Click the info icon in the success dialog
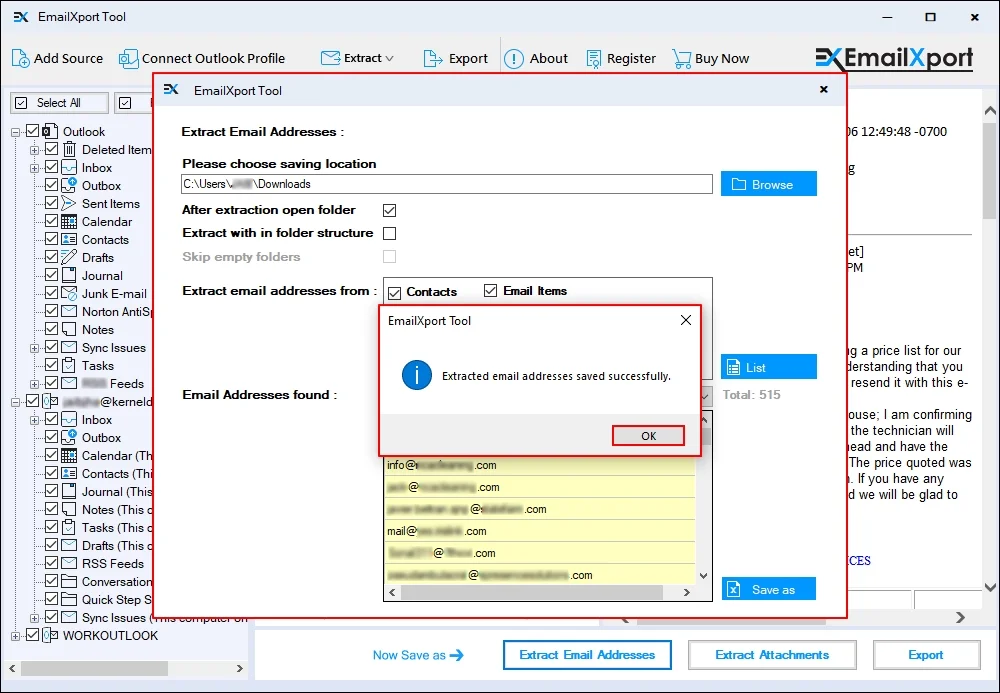Viewport: 1000px width, 693px height. (417, 376)
